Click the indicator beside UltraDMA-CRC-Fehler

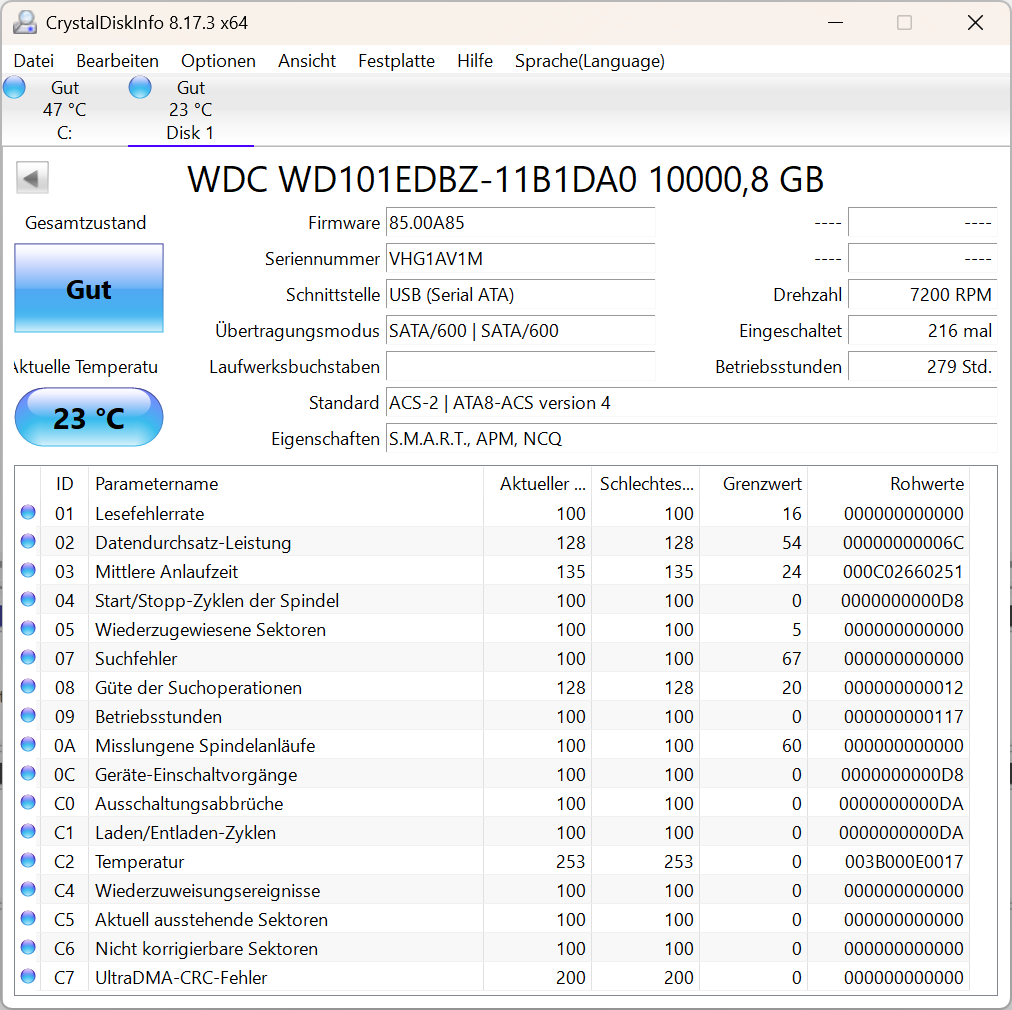27,977
